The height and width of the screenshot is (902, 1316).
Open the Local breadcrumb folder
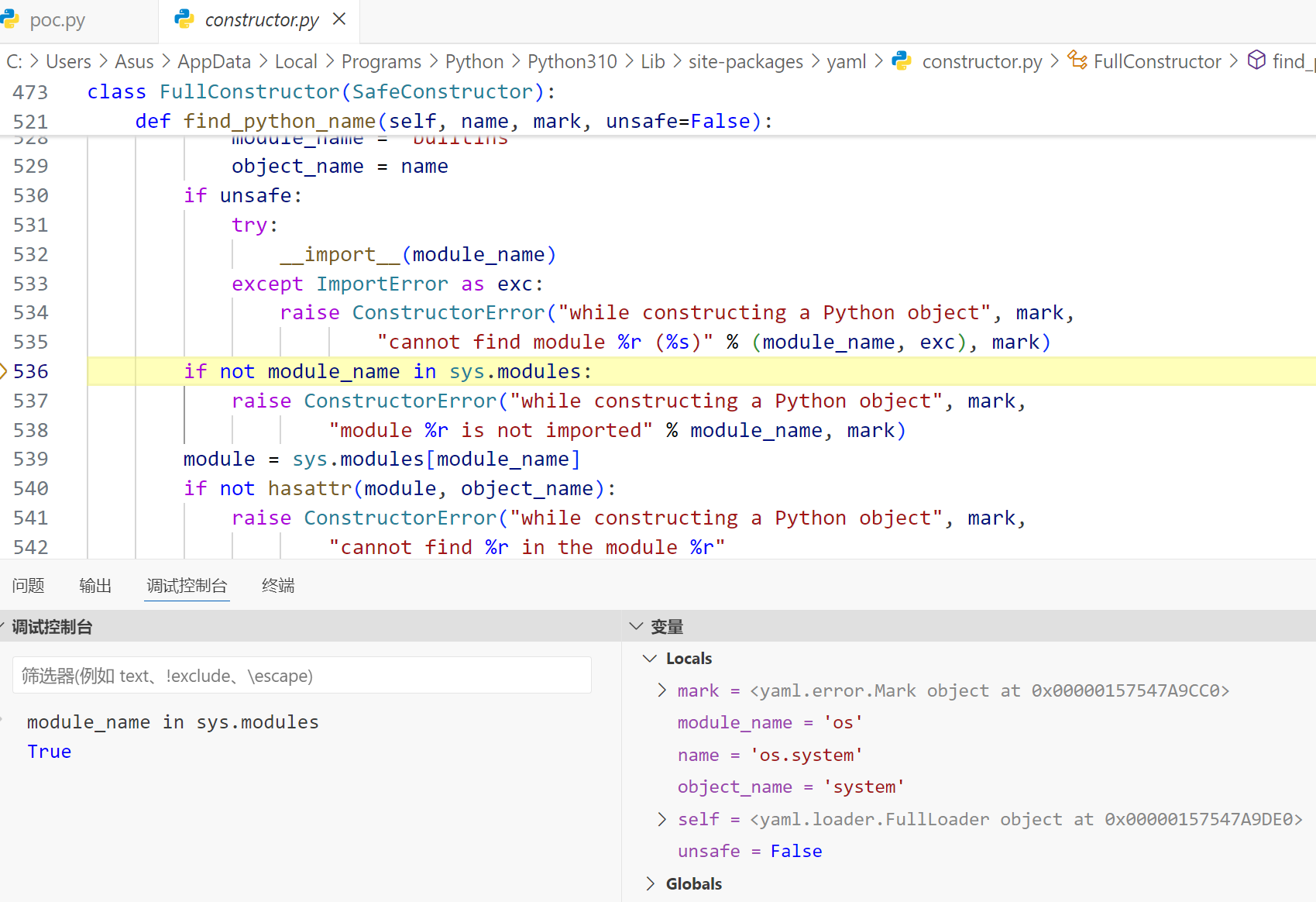[x=296, y=61]
